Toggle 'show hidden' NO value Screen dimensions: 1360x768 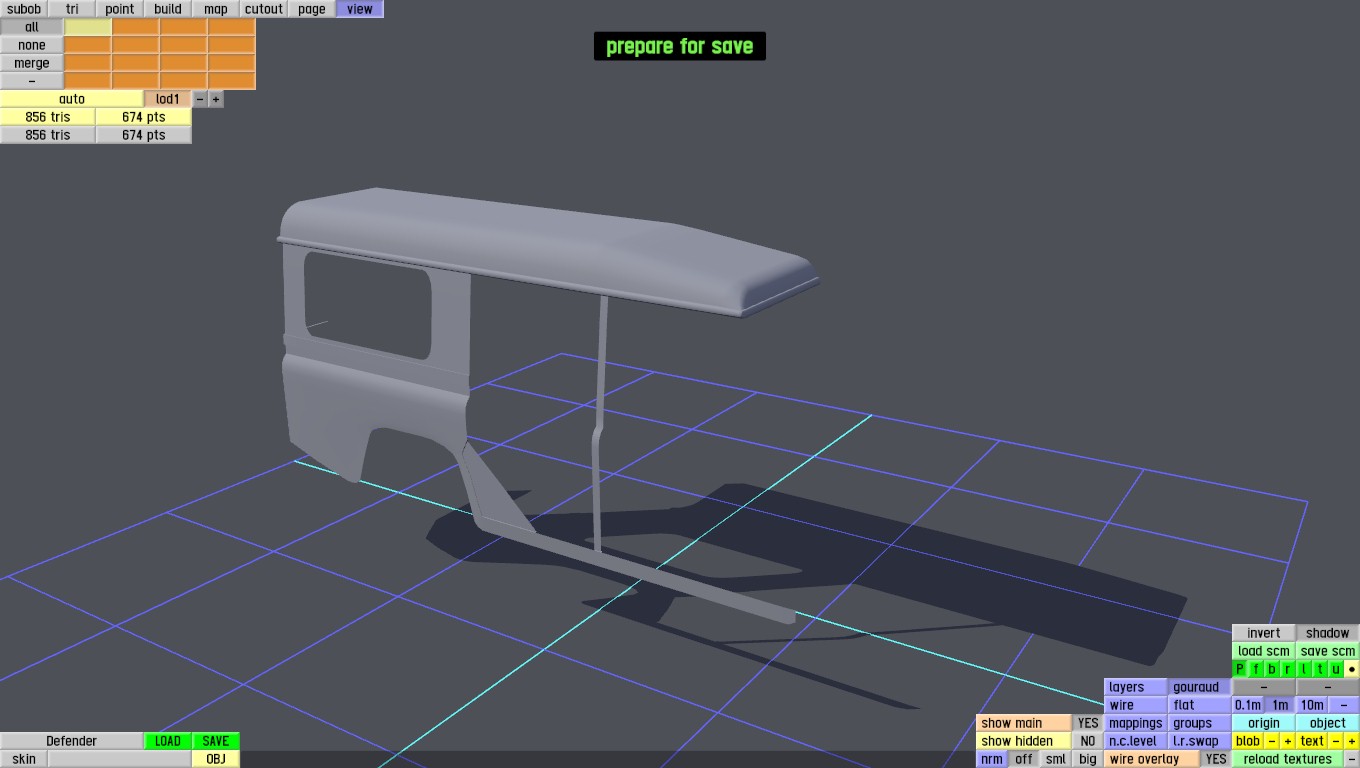(x=1088, y=741)
